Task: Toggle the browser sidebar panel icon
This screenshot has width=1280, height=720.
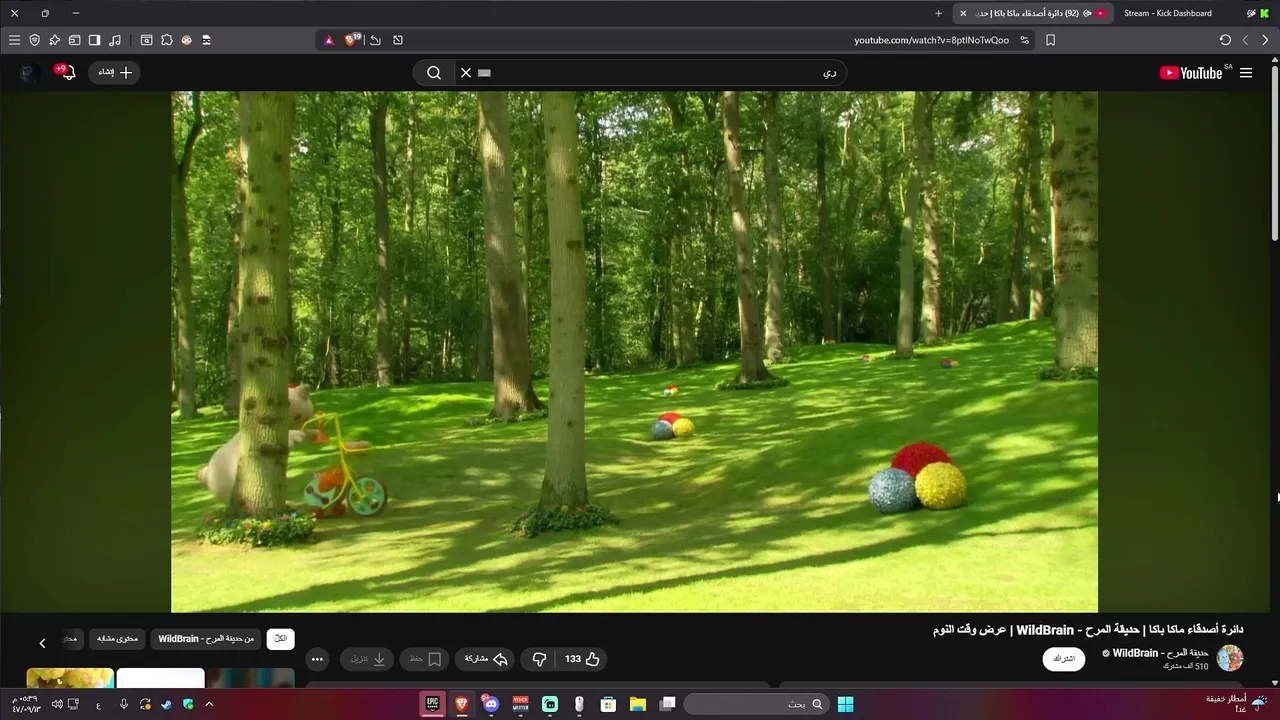Action: tap(94, 40)
